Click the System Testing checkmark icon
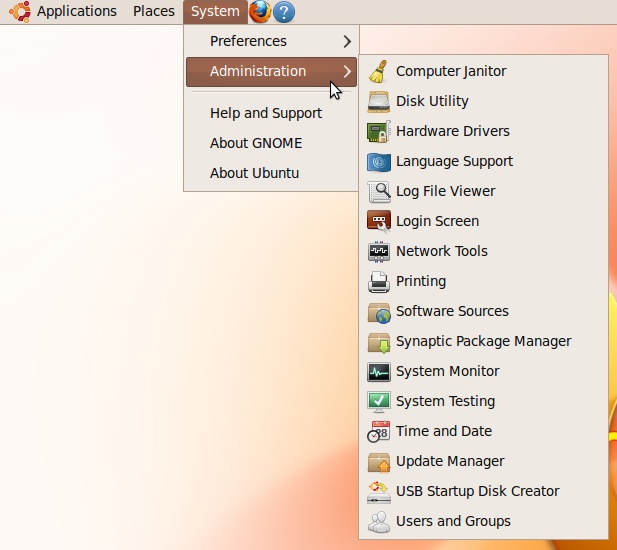The width and height of the screenshot is (617, 550). [x=379, y=402]
